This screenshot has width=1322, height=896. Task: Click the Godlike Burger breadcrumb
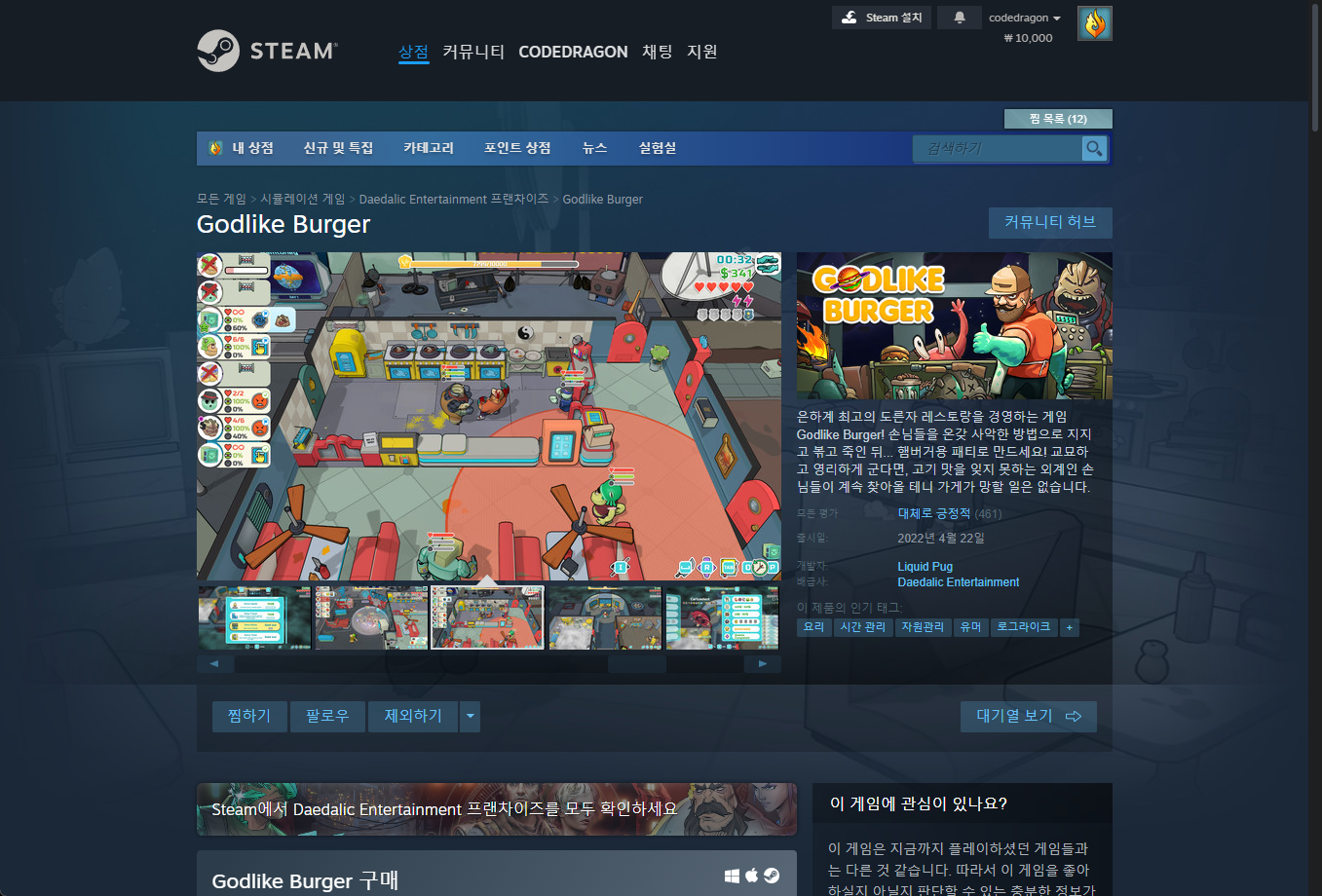tap(602, 199)
